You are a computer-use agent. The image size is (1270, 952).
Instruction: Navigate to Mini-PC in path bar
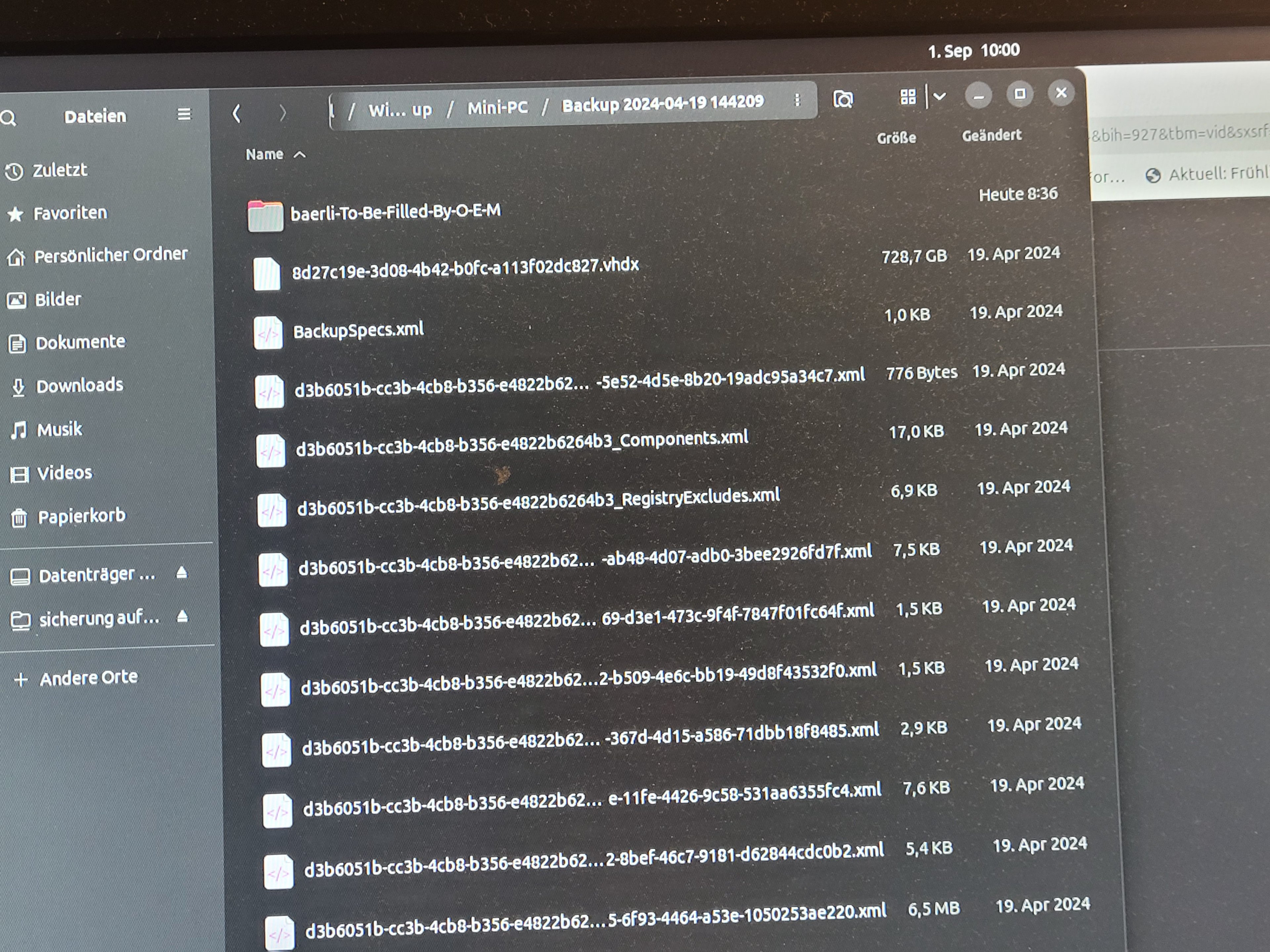[497, 107]
